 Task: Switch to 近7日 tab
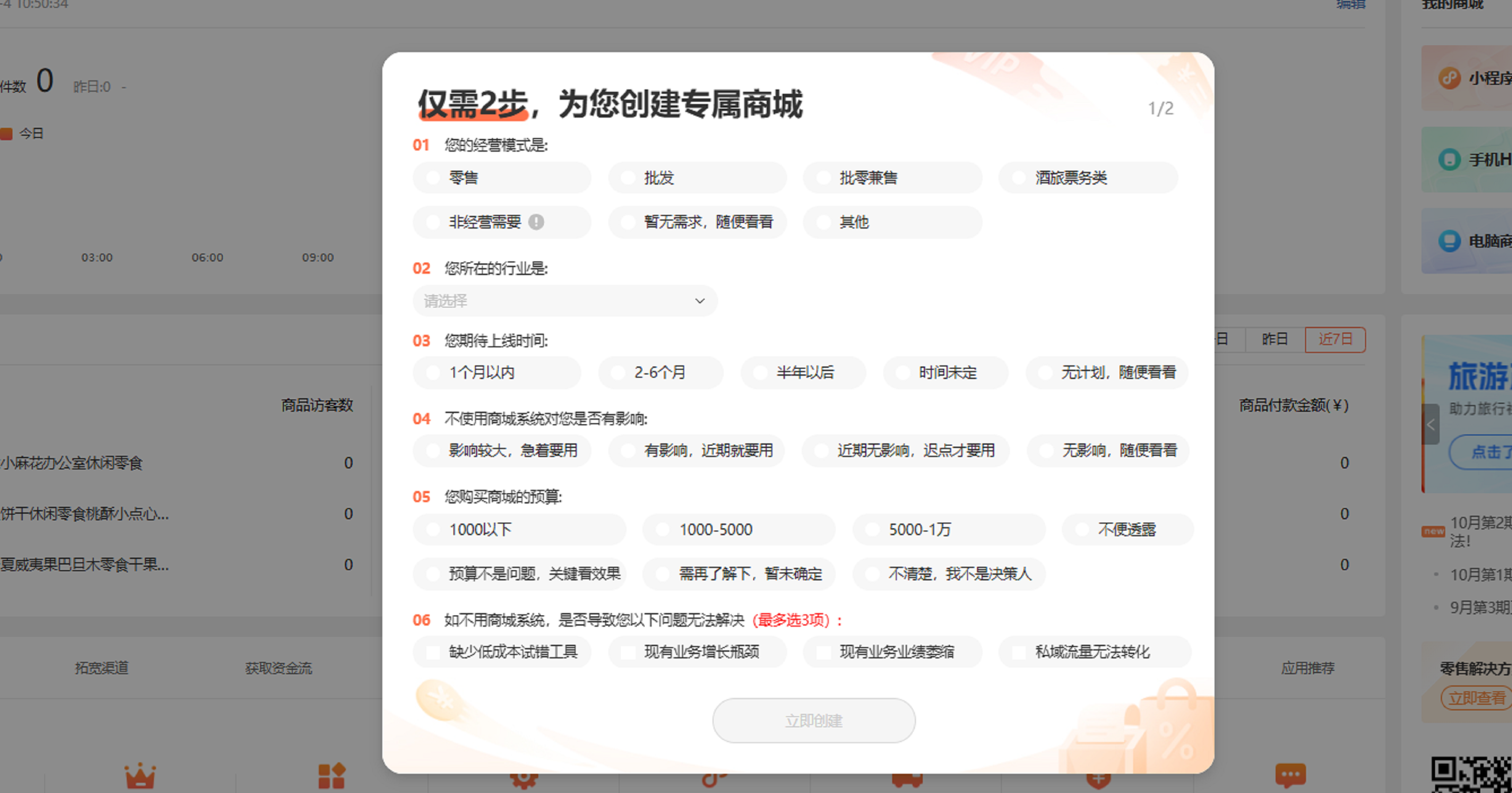[1335, 339]
